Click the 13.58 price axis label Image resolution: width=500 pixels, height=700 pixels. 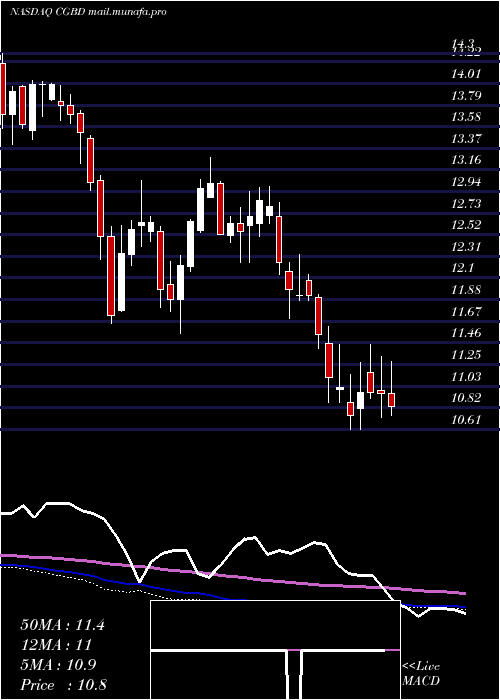[x=466, y=117]
